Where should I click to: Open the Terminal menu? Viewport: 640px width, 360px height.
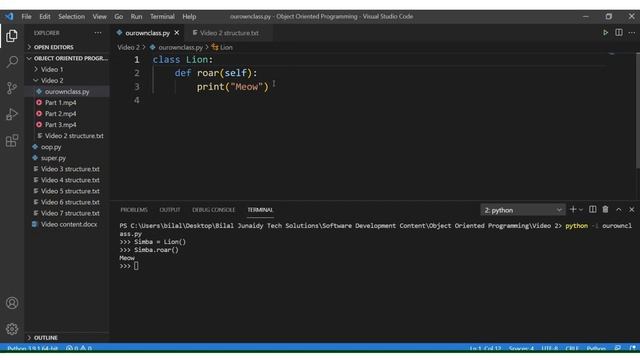pos(162,17)
